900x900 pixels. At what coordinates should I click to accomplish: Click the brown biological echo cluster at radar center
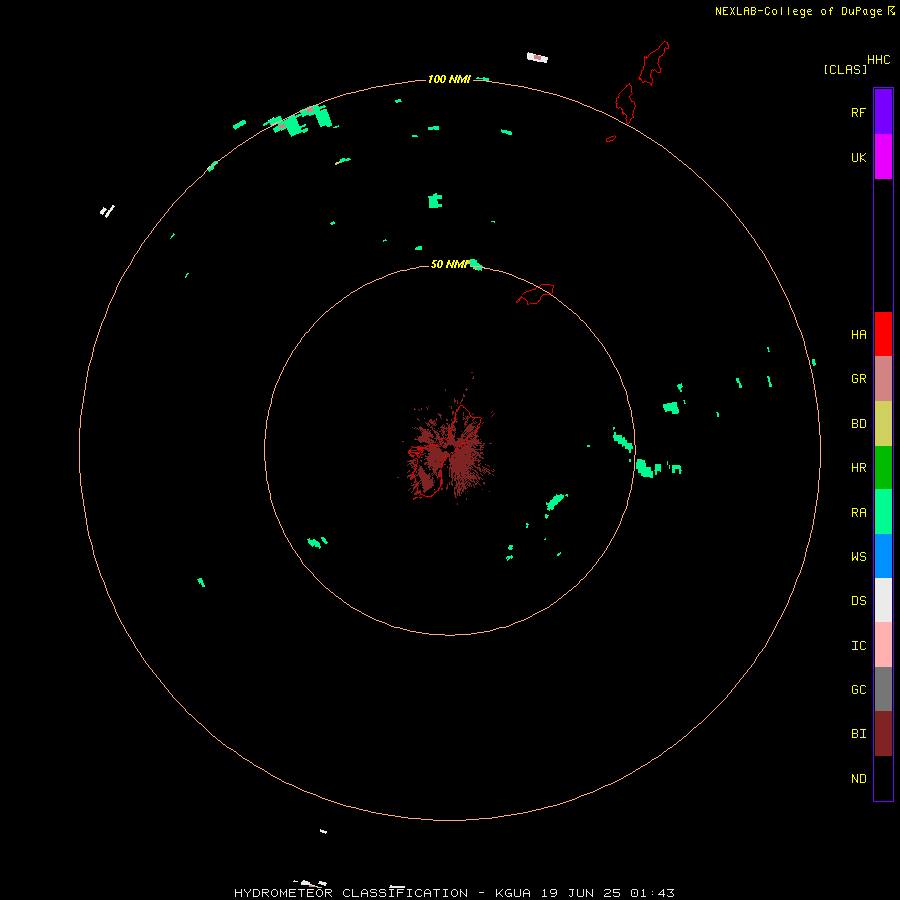[448, 451]
